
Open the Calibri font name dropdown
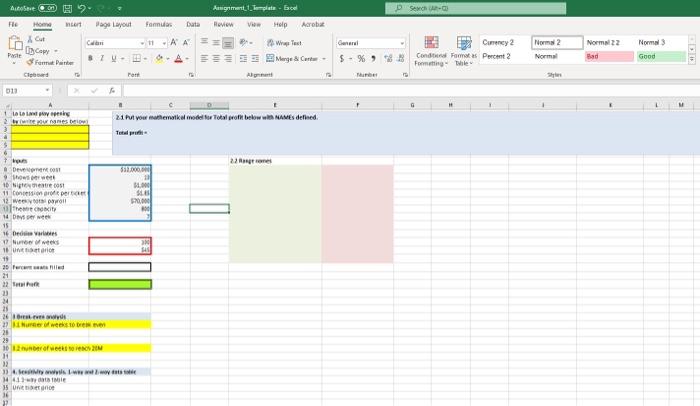[142, 43]
